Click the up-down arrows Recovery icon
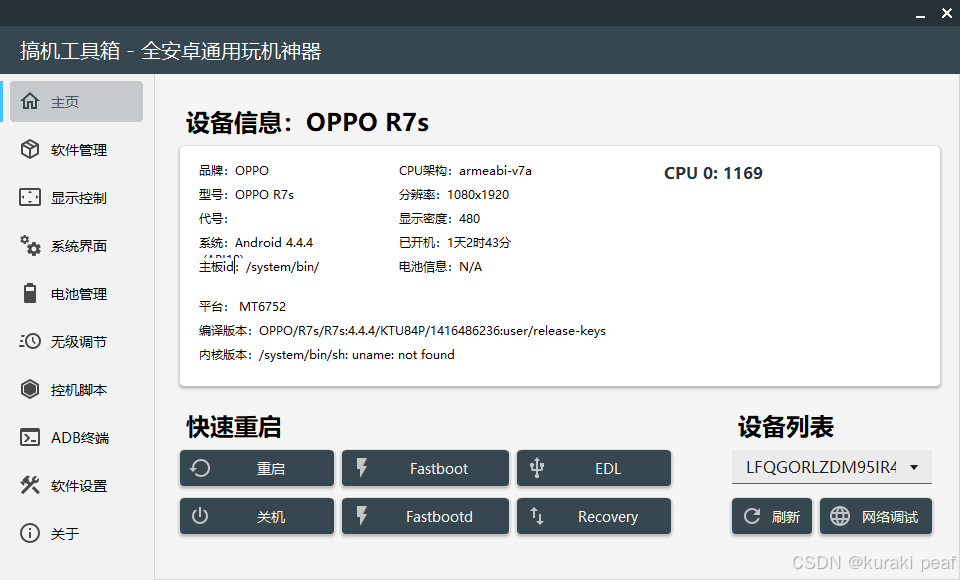This screenshot has height=580, width=960. (537, 516)
